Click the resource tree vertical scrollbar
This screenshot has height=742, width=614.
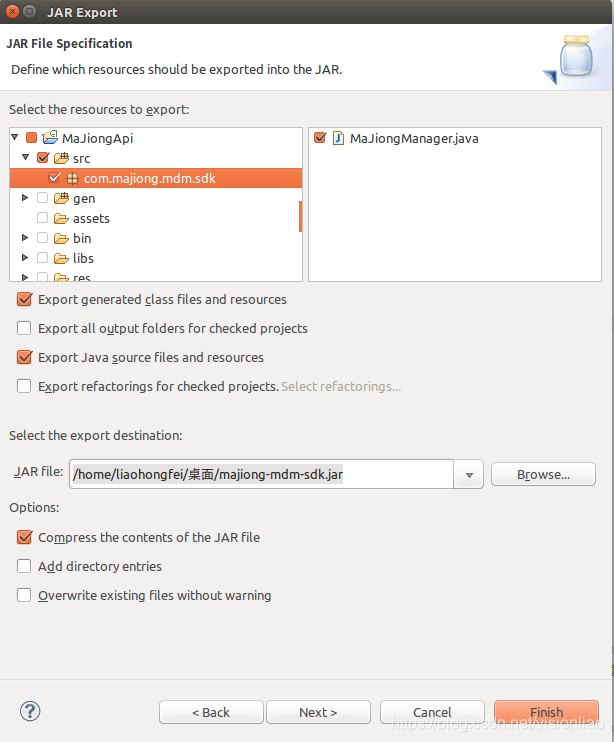300,216
